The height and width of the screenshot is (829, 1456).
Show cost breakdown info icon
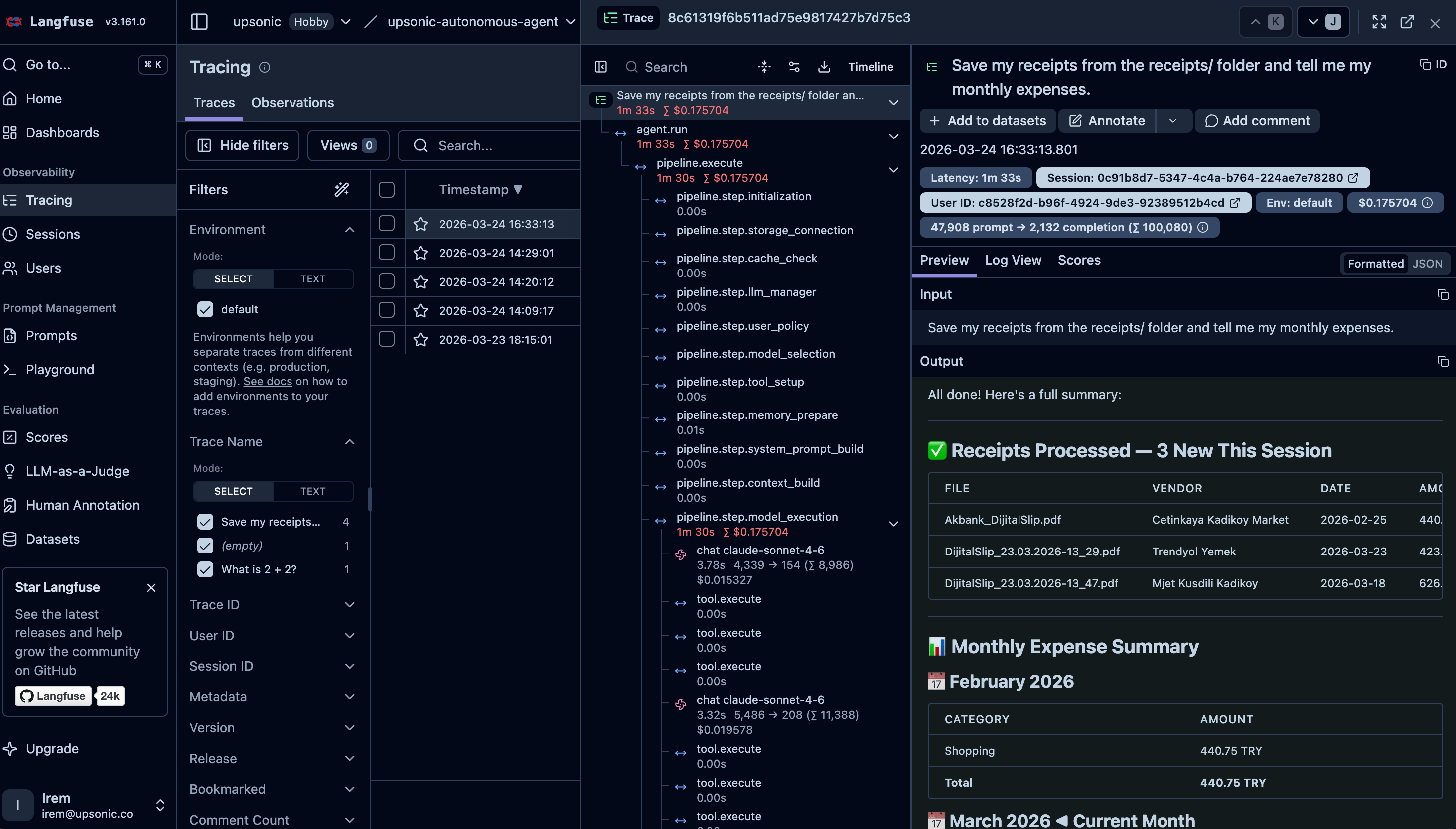1427,203
